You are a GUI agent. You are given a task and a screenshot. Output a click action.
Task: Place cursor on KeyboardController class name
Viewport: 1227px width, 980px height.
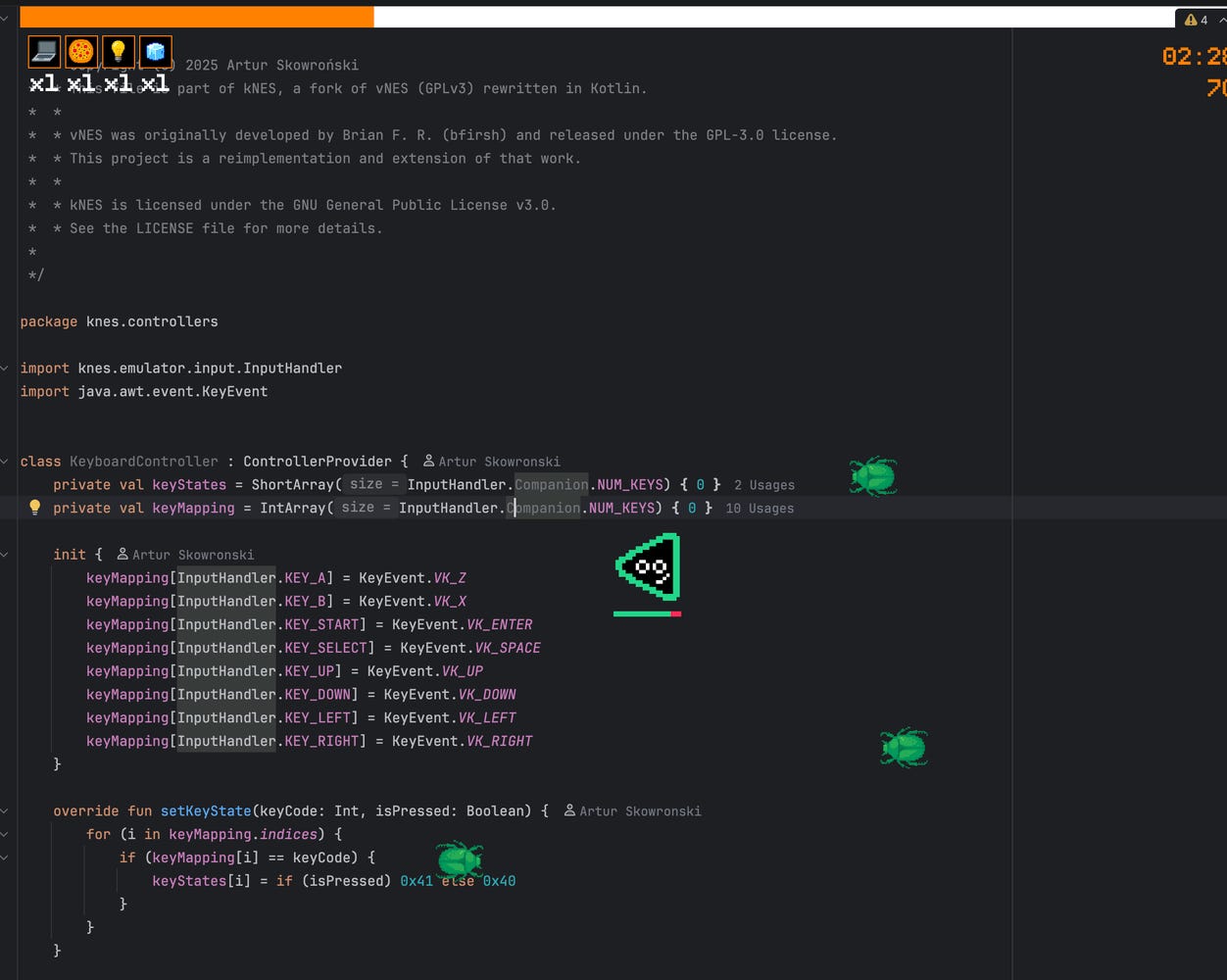click(x=144, y=462)
